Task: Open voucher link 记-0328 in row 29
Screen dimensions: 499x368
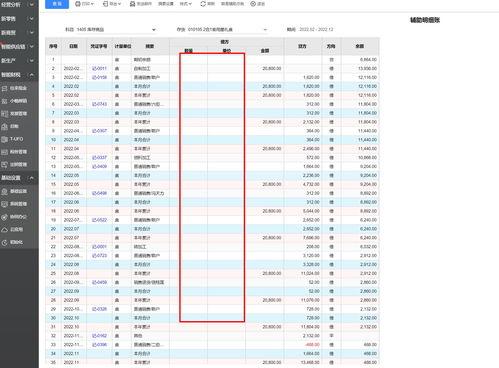Action: click(x=99, y=309)
